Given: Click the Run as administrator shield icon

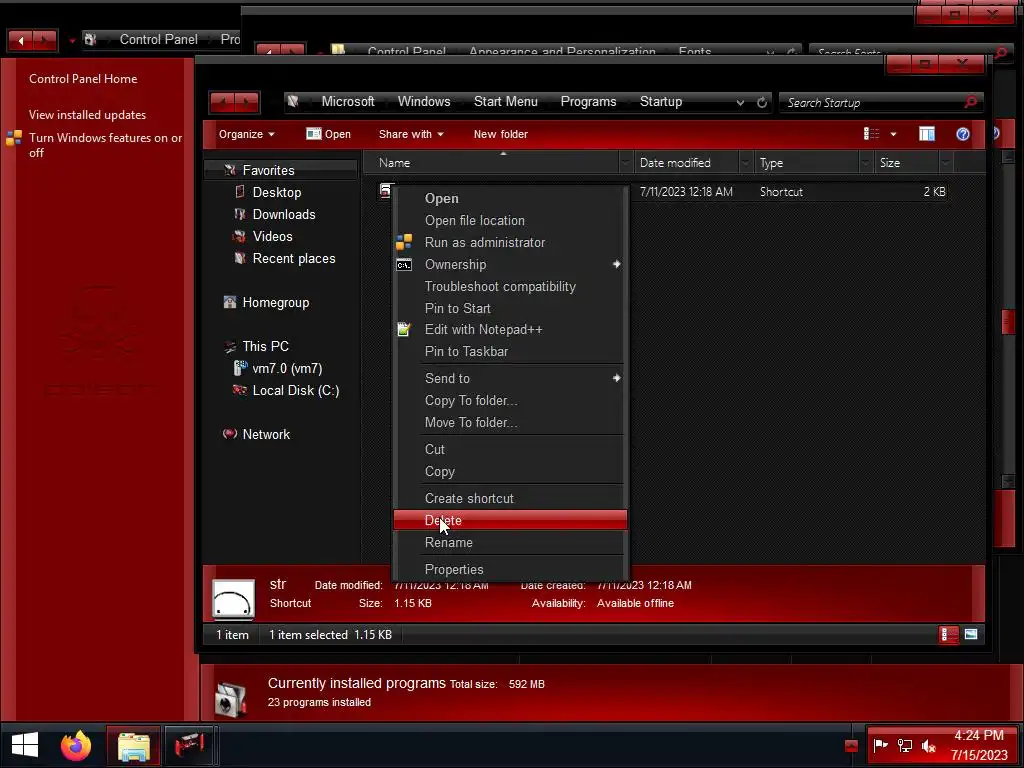Looking at the screenshot, I should 404,242.
